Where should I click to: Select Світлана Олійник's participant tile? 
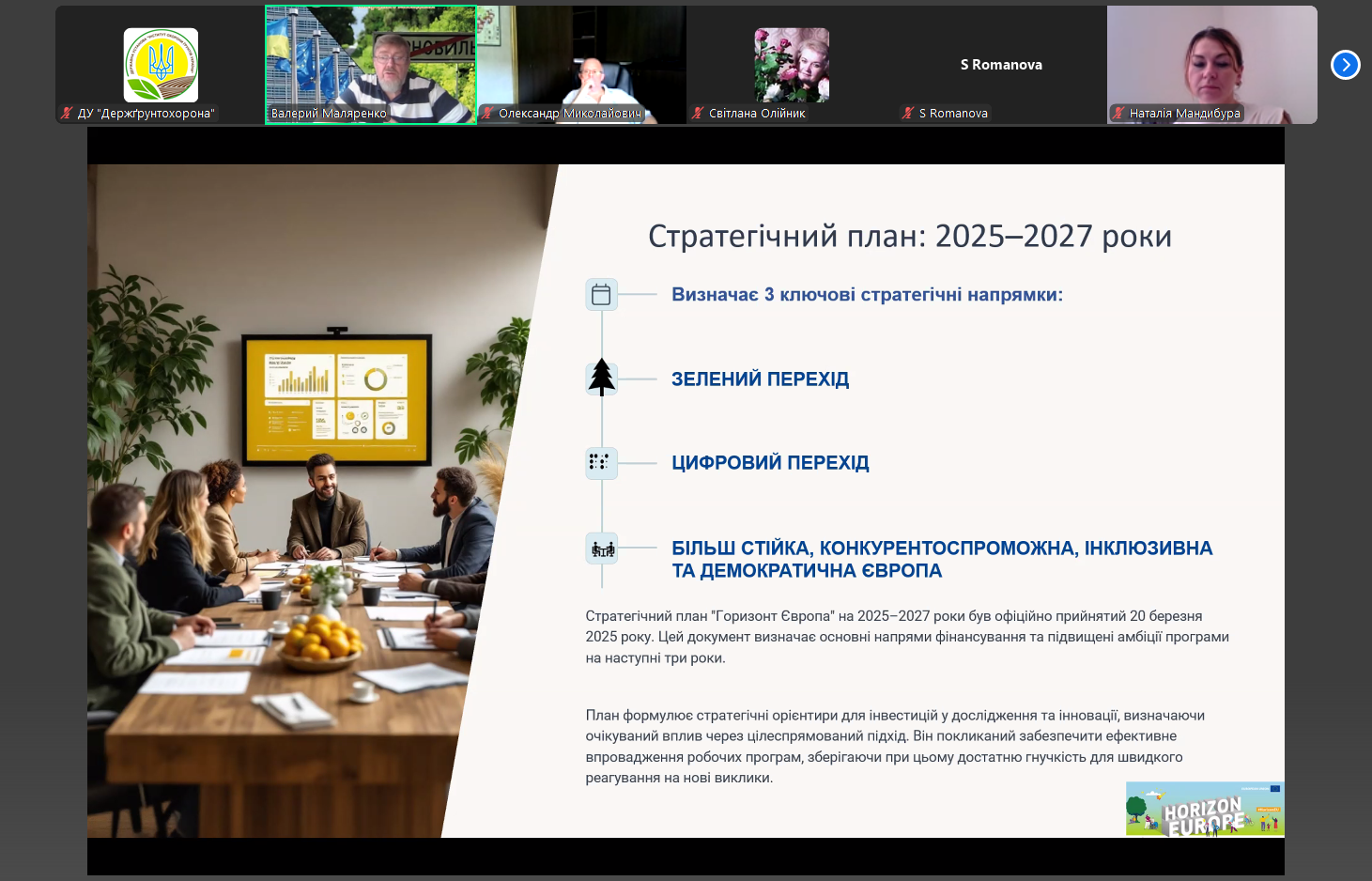tap(792, 65)
